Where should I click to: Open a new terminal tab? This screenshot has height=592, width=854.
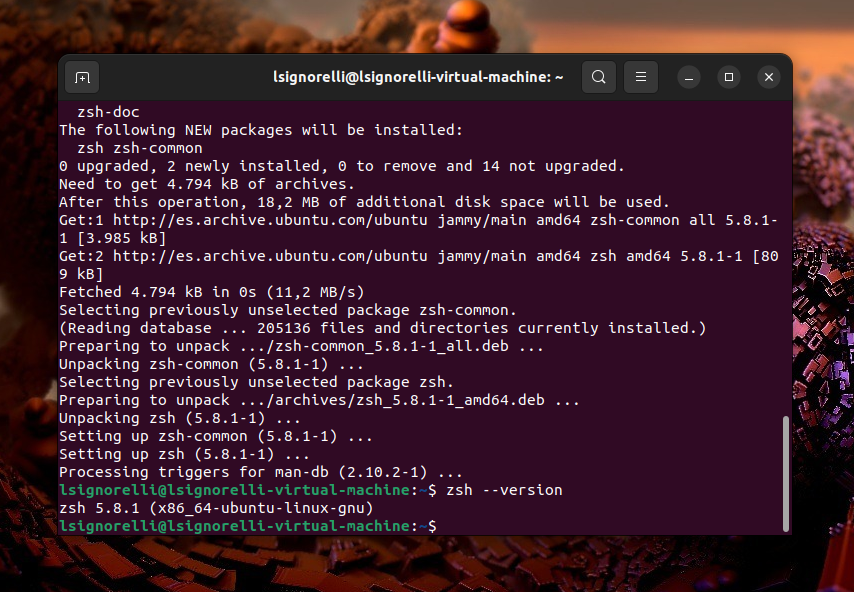pyautogui.click(x=82, y=77)
